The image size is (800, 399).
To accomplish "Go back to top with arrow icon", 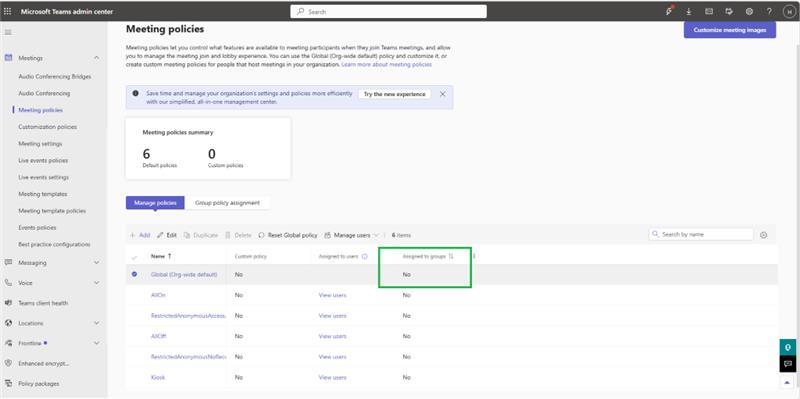I will (788, 381).
